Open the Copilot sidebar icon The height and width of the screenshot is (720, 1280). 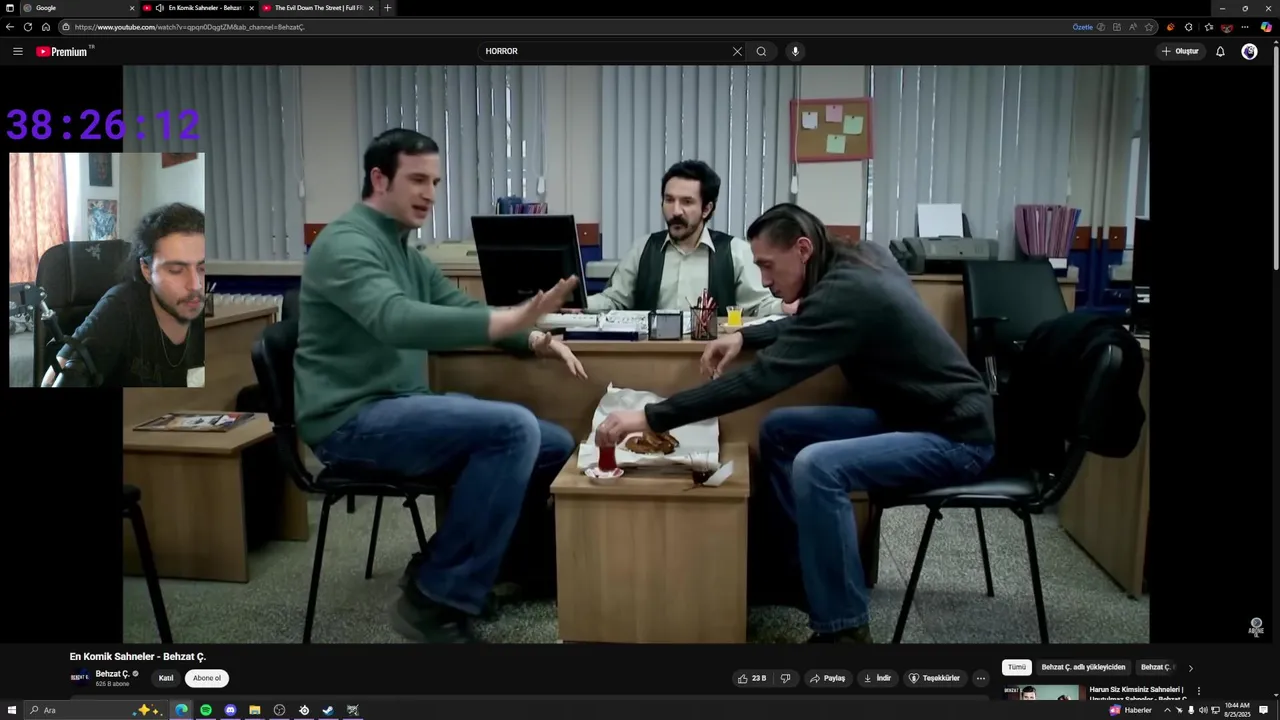tap(1266, 27)
